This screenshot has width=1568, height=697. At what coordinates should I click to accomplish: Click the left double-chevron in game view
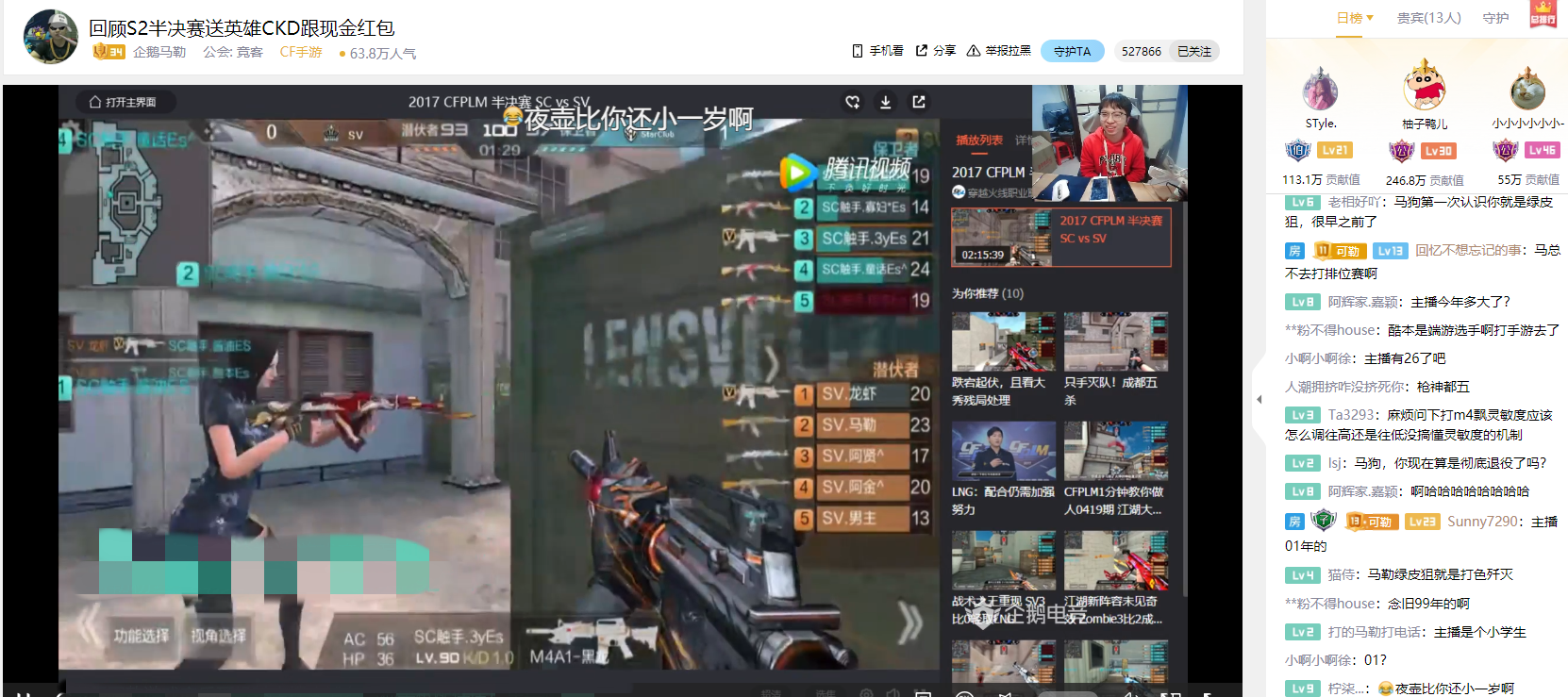pyautogui.click(x=88, y=622)
